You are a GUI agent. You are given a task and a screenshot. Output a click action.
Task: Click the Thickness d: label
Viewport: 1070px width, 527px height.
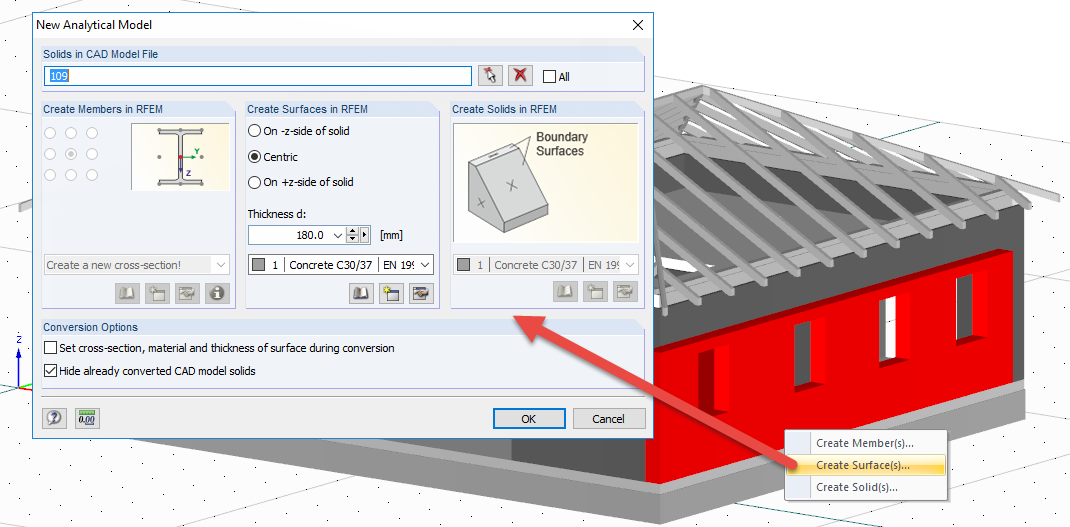pos(277,214)
